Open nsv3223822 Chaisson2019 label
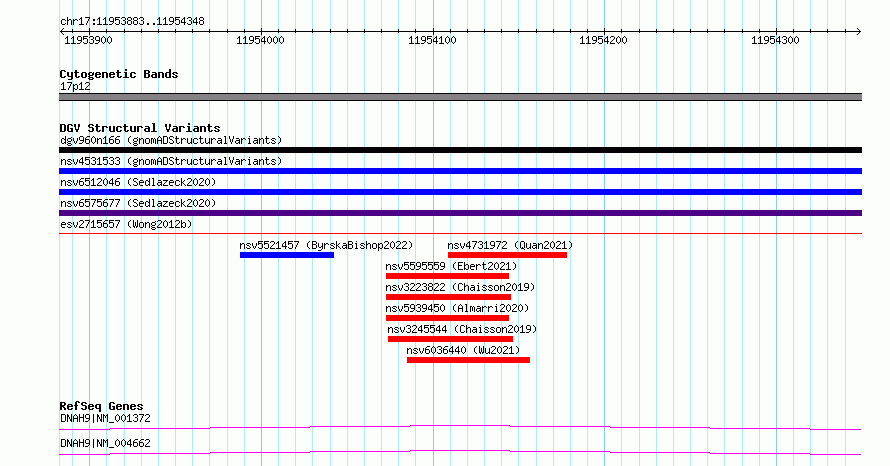Image resolution: width=890 pixels, height=466 pixels. pyautogui.click(x=460, y=287)
